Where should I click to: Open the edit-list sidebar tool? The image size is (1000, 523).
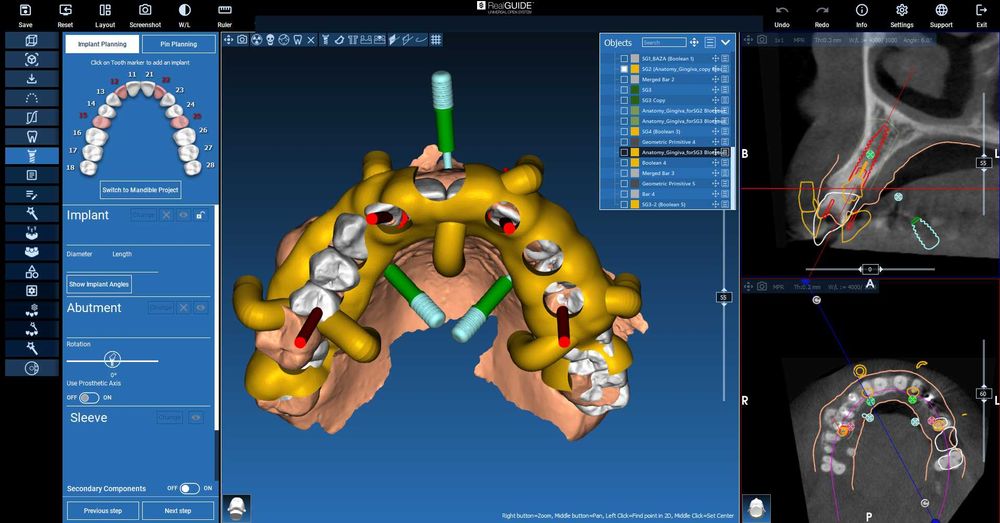32,194
